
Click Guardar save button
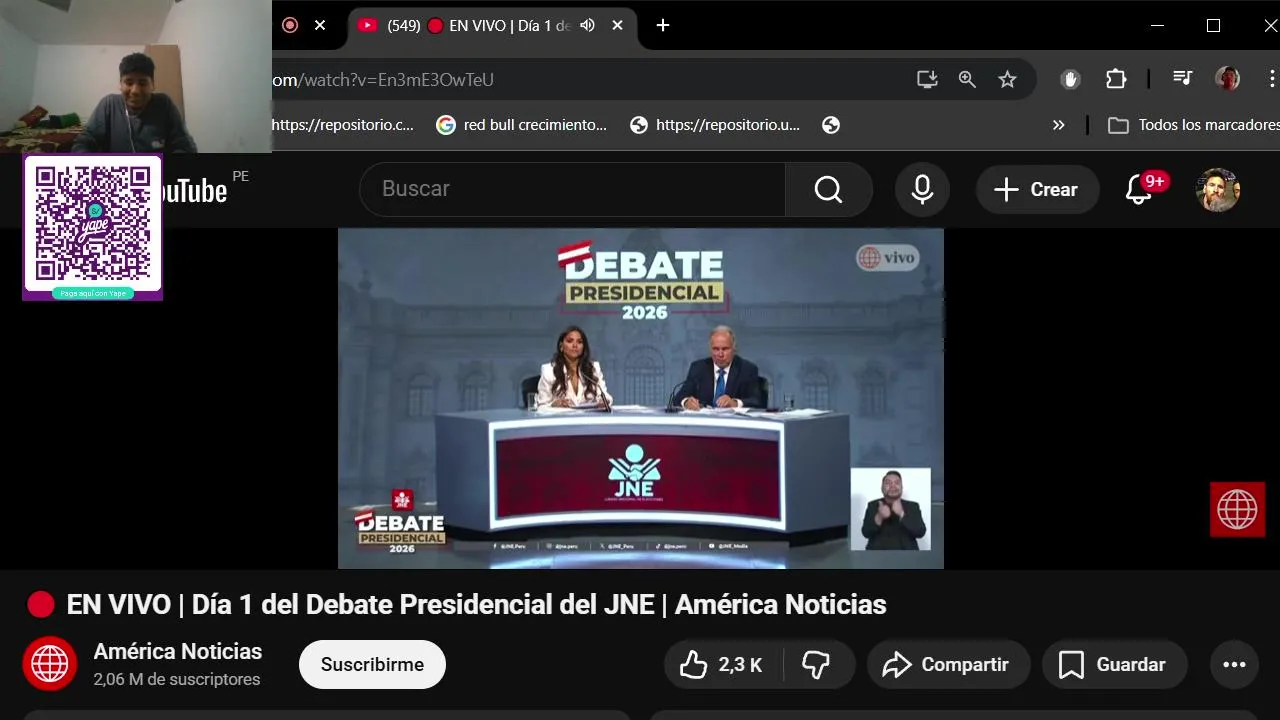pyautogui.click(x=1114, y=665)
